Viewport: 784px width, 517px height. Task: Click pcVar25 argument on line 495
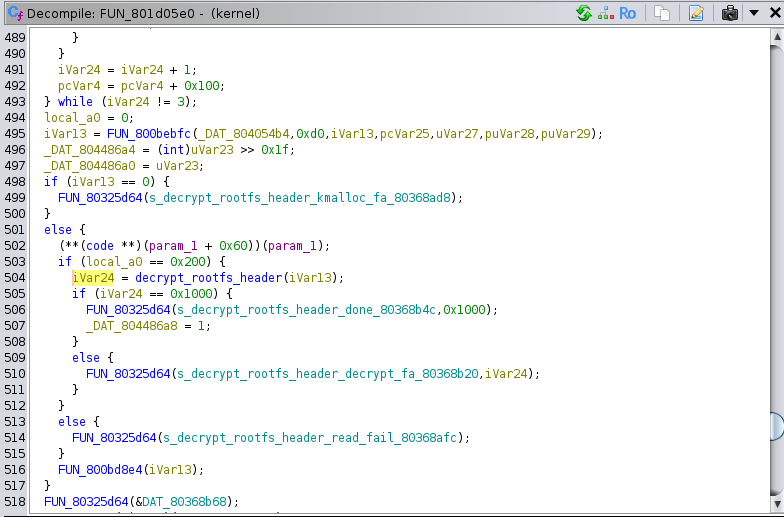coord(404,134)
